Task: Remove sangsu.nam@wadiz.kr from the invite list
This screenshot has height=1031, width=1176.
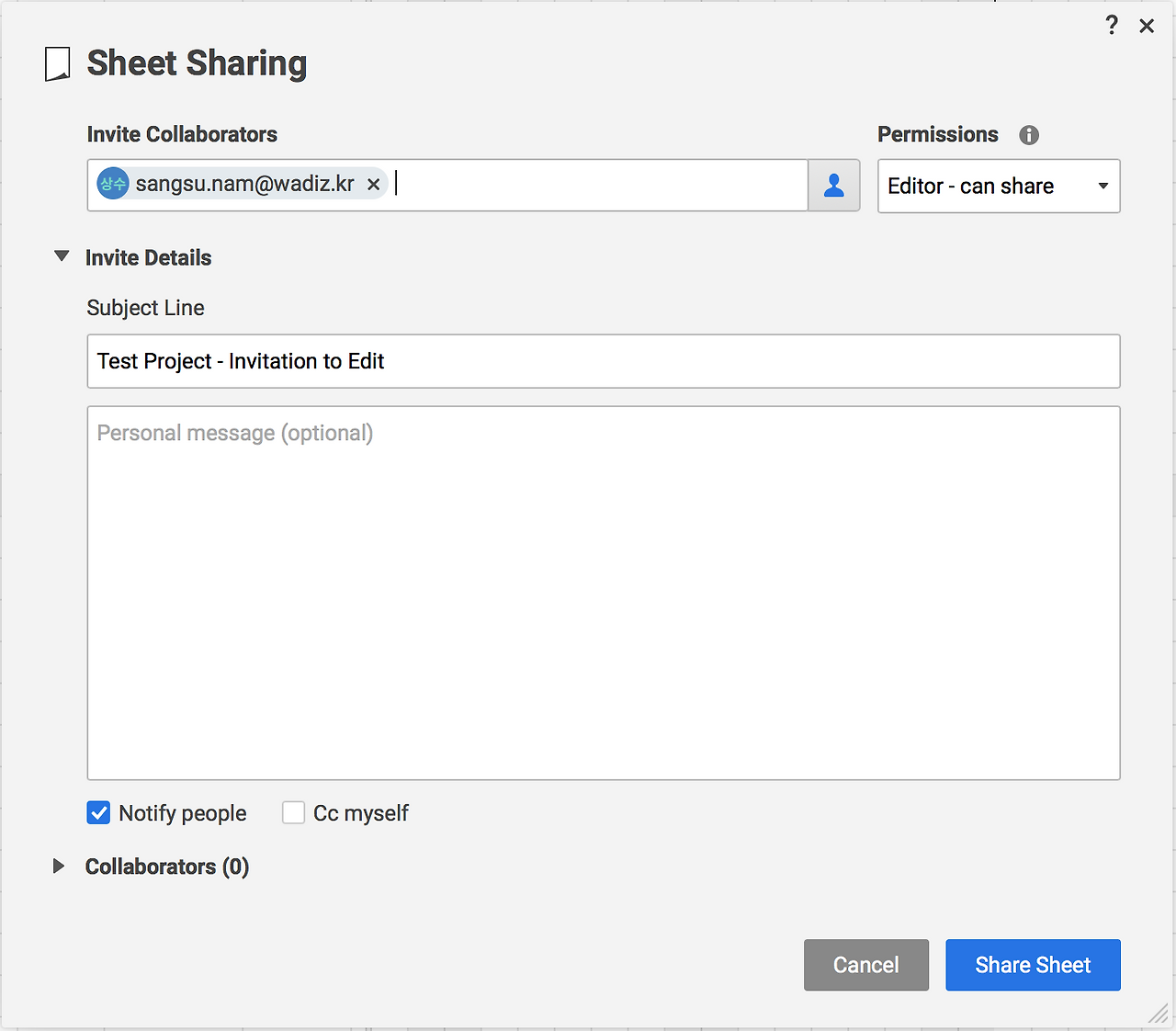Action: pos(374,185)
